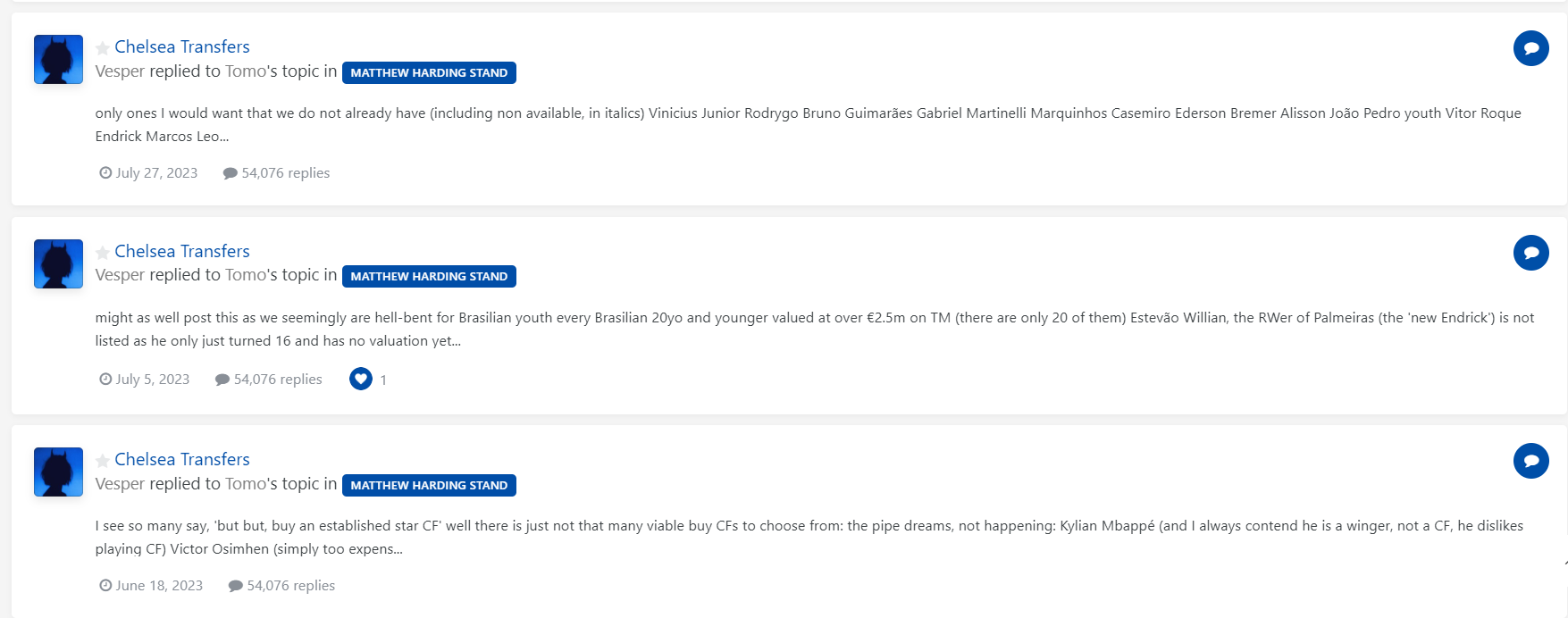The image size is (1568, 618).
Task: Click the star icon beside the third Chelsea Transfers title
Action: 103,461
